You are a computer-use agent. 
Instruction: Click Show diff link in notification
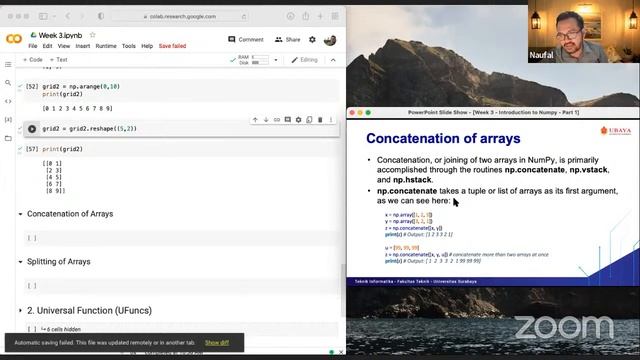pyautogui.click(x=217, y=343)
